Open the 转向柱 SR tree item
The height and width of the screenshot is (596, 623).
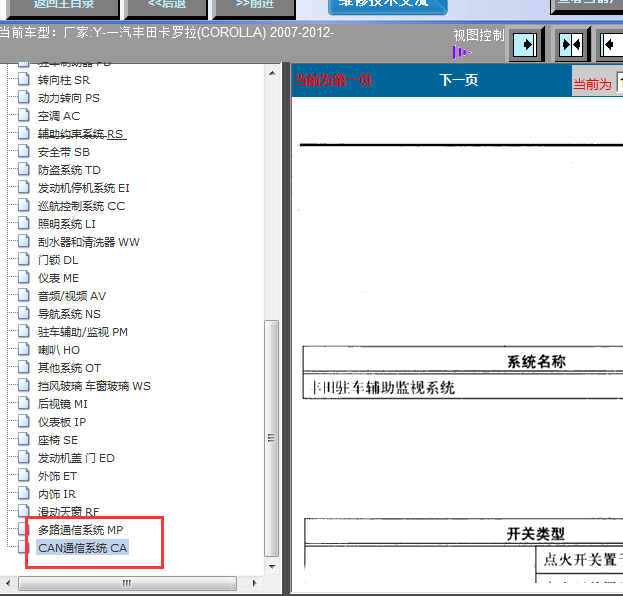tap(64, 80)
